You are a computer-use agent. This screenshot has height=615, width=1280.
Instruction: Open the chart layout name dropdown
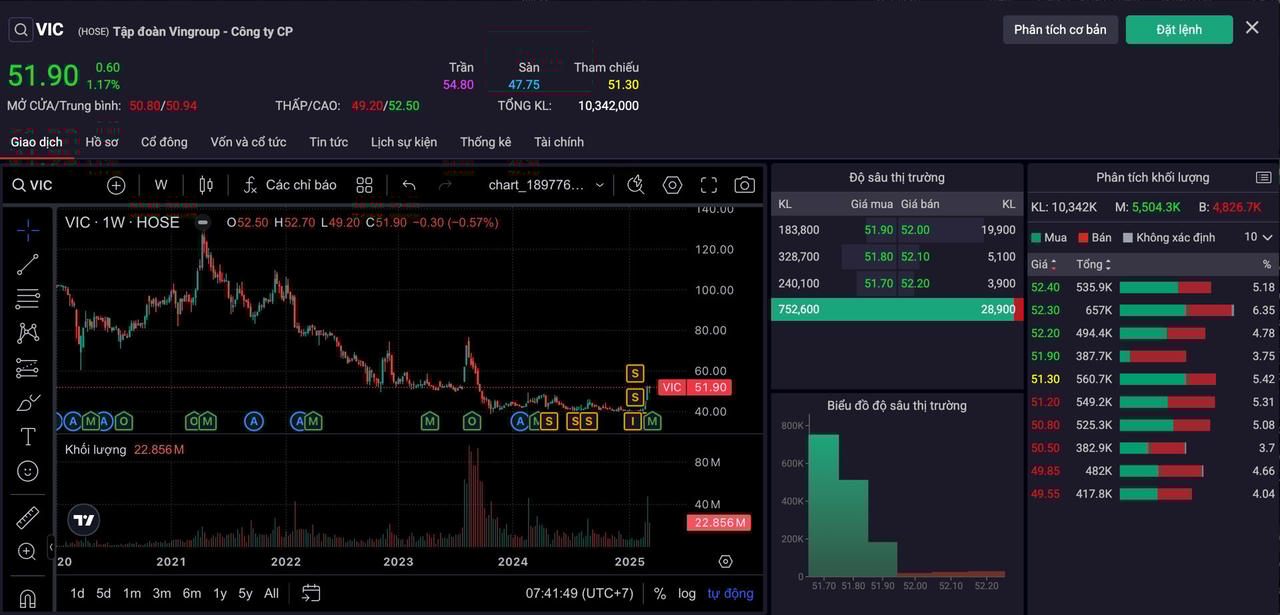pos(546,185)
